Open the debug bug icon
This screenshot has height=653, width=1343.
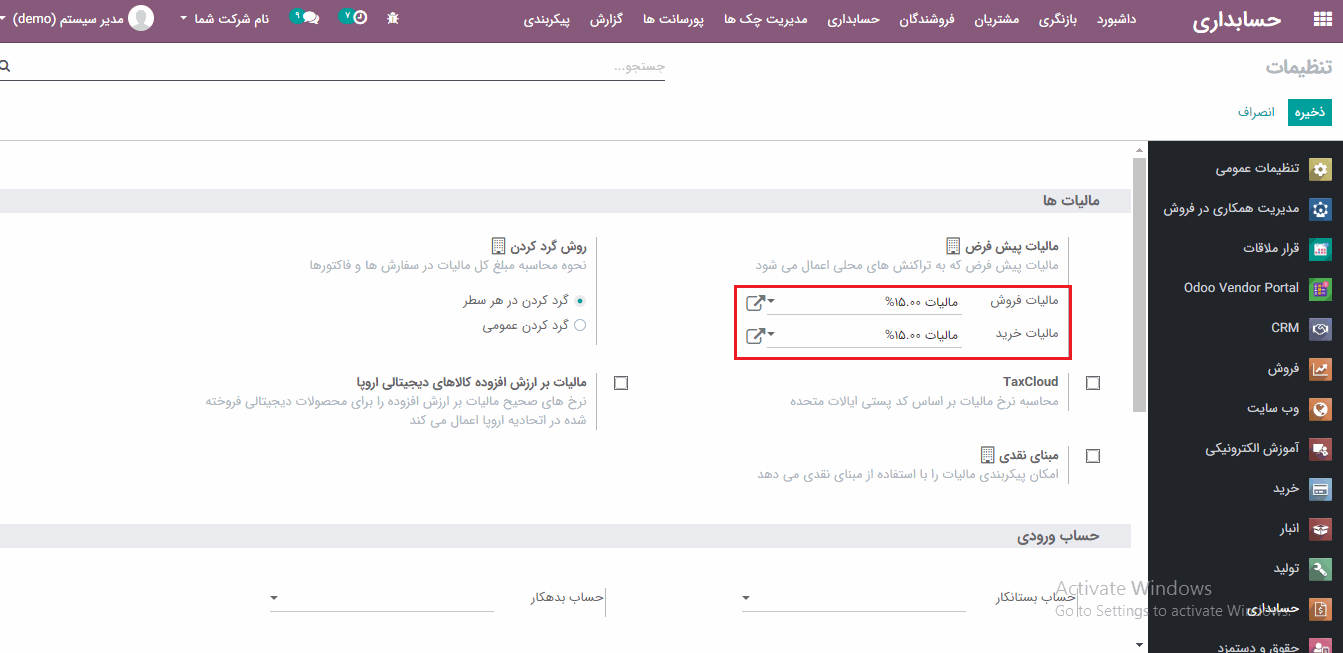(393, 18)
